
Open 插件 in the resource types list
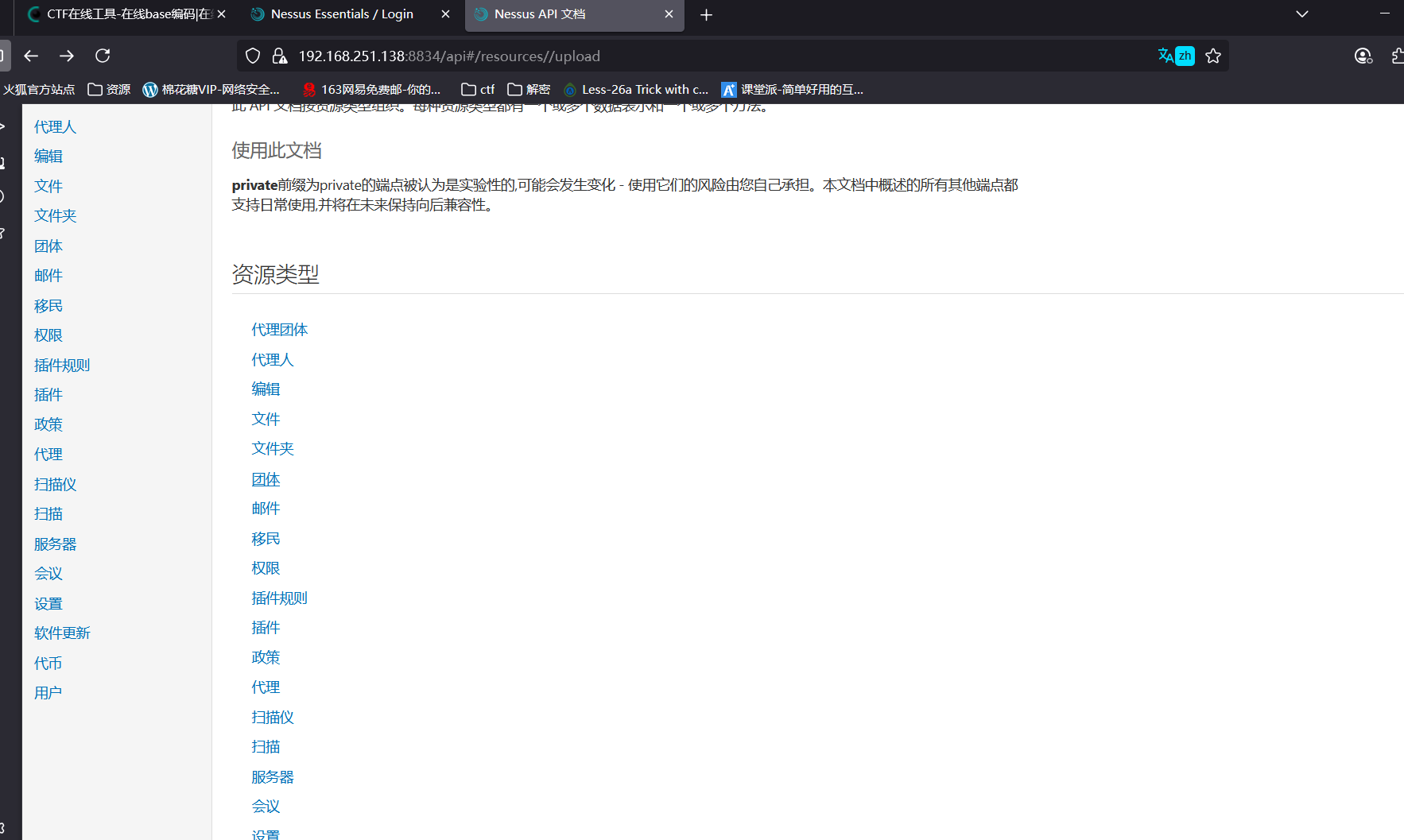266,628
